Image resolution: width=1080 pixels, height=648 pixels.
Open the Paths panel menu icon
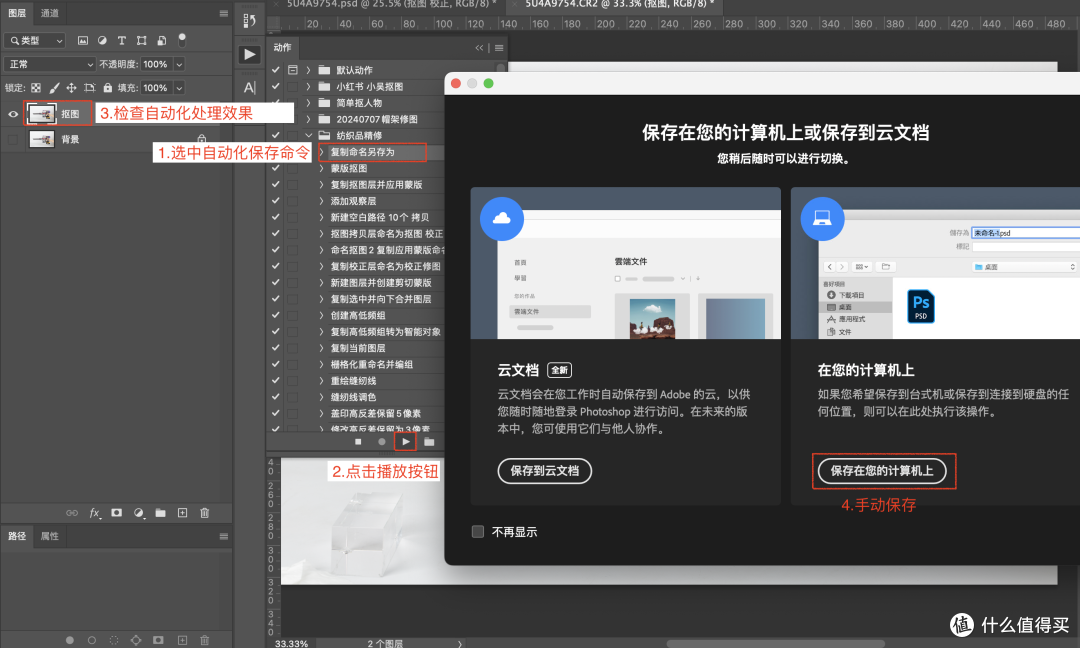point(224,536)
